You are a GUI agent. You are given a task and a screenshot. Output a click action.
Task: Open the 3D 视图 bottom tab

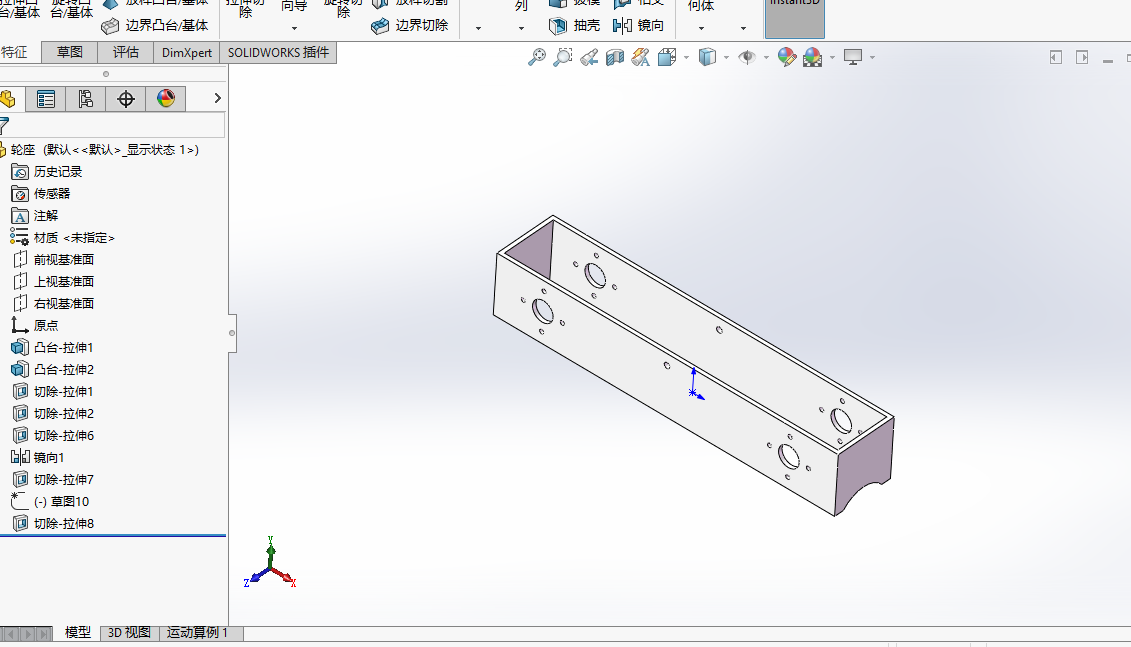coord(129,633)
